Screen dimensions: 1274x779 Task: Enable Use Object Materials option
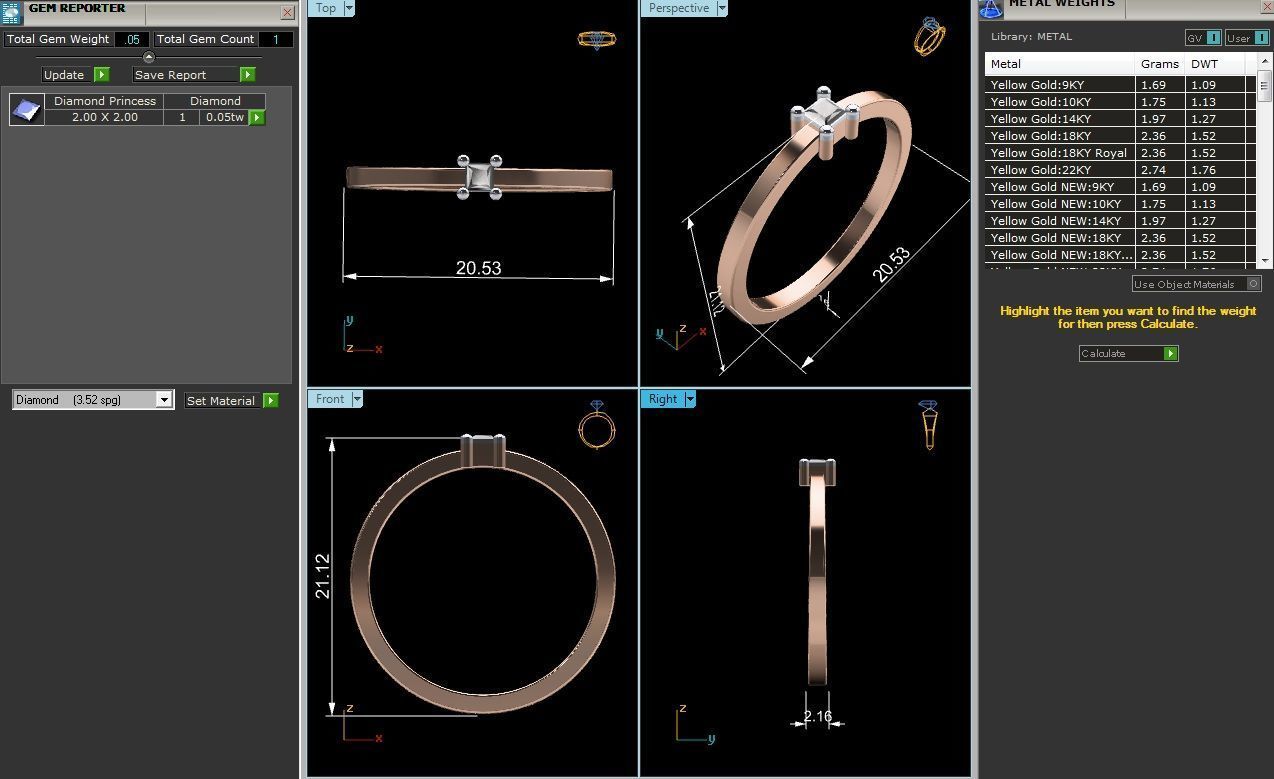point(1254,284)
